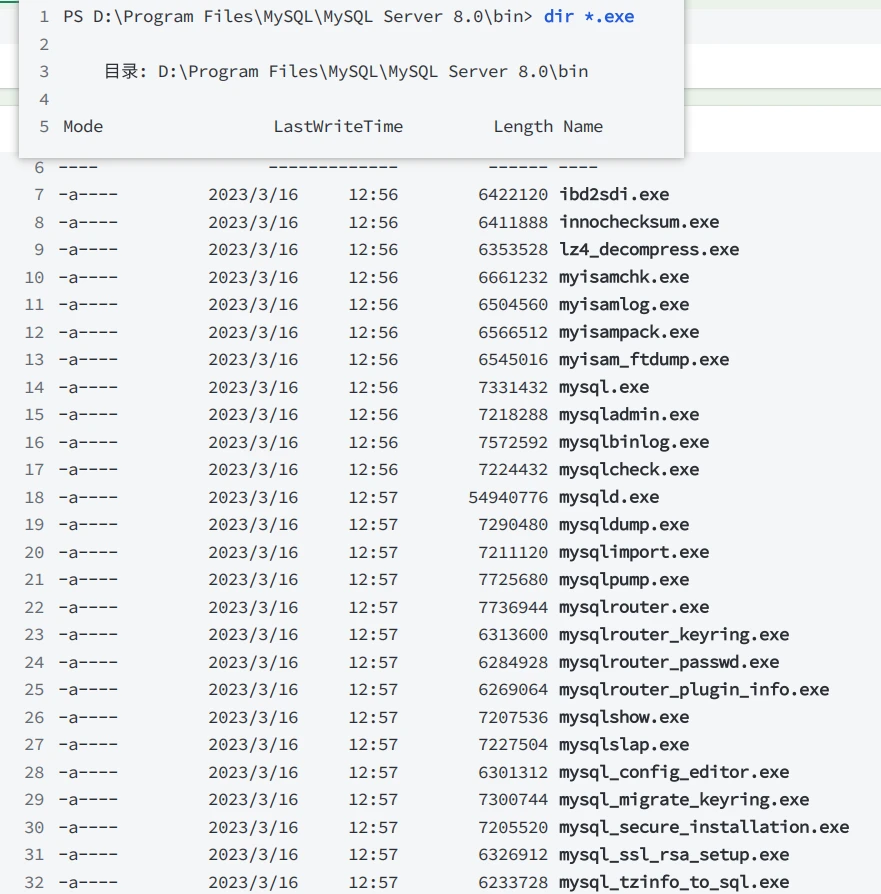
Task: Click myisam_ftdump.exe in the list
Action: point(644,359)
